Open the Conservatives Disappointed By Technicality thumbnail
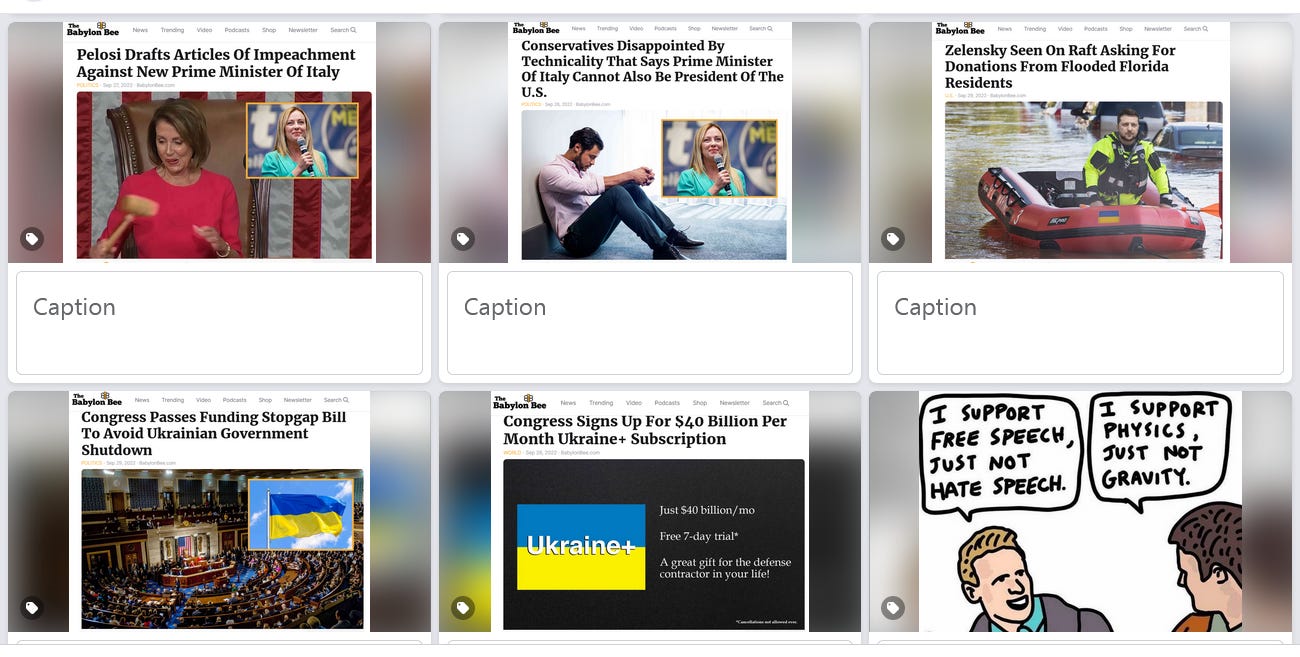This screenshot has height=657, width=1300. (x=650, y=142)
